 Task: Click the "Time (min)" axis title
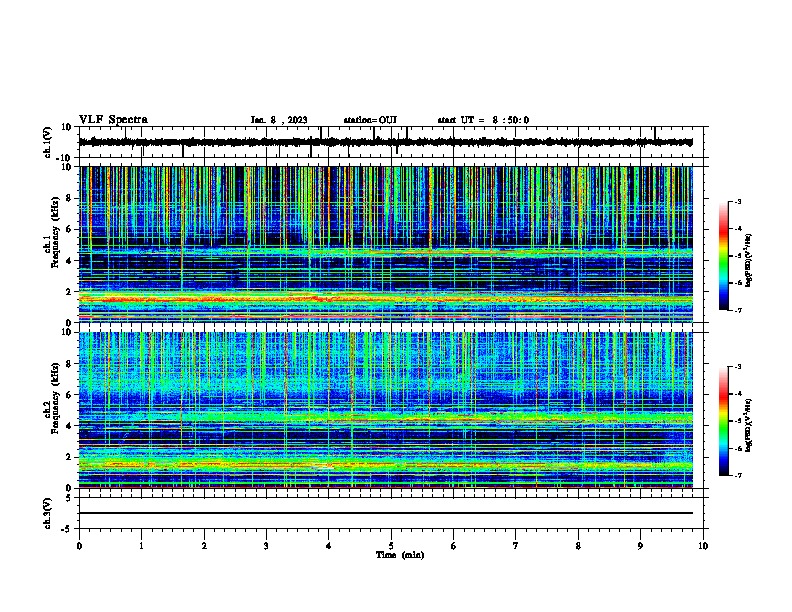[400, 555]
